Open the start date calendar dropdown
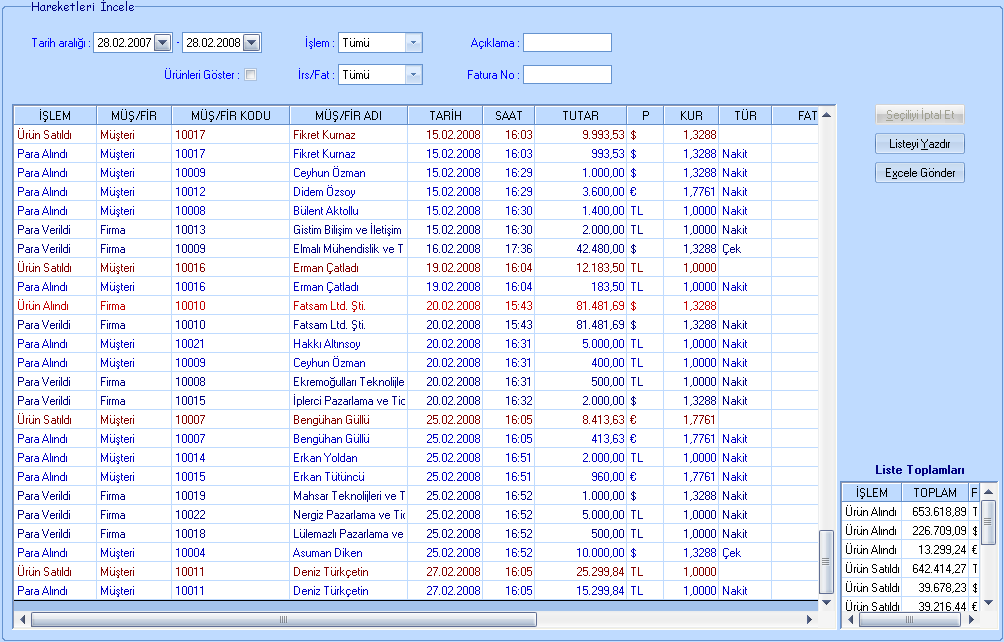This screenshot has height=642, width=1004. pyautogui.click(x=163, y=43)
